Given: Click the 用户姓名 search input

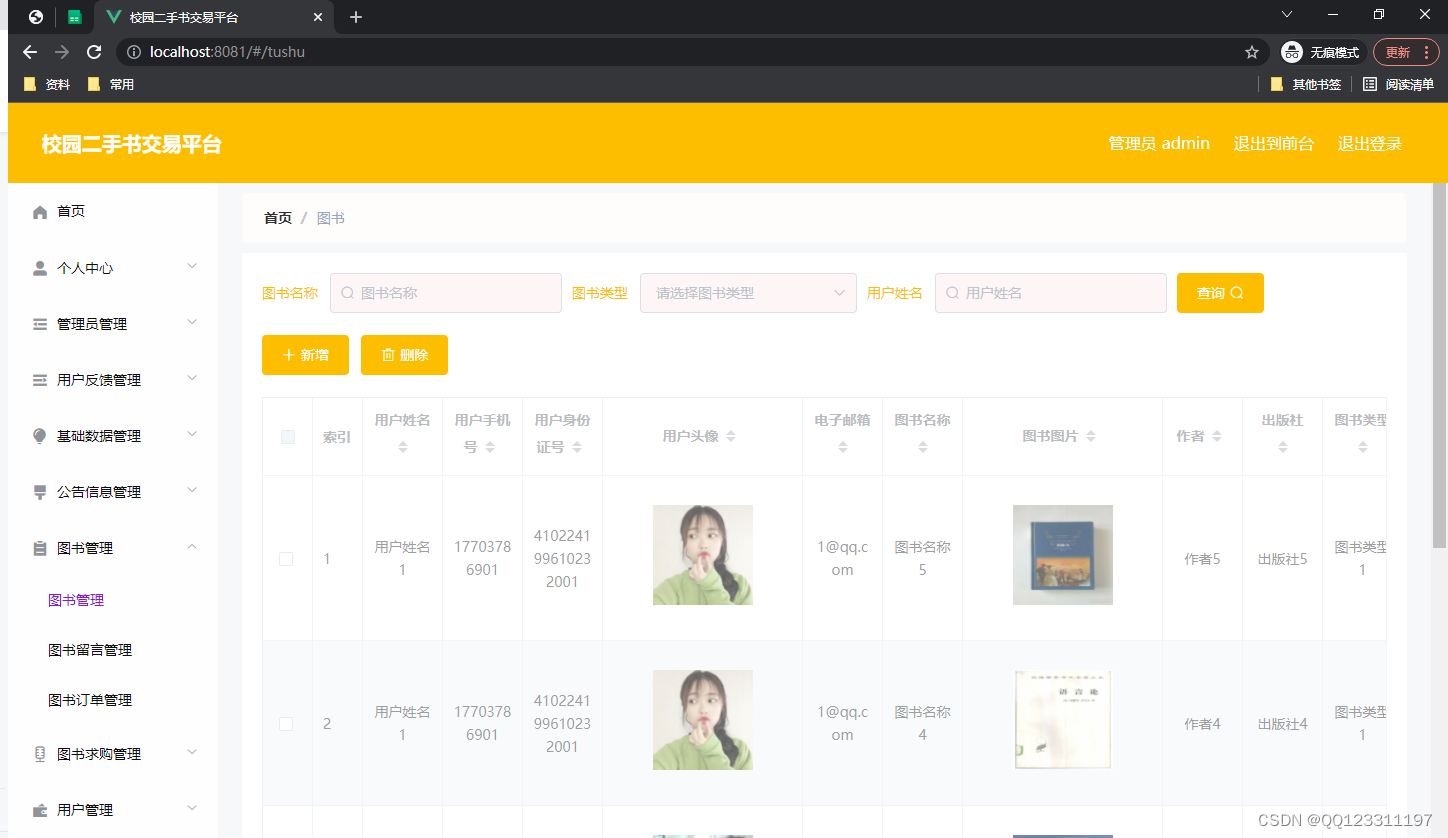Looking at the screenshot, I should point(1051,293).
